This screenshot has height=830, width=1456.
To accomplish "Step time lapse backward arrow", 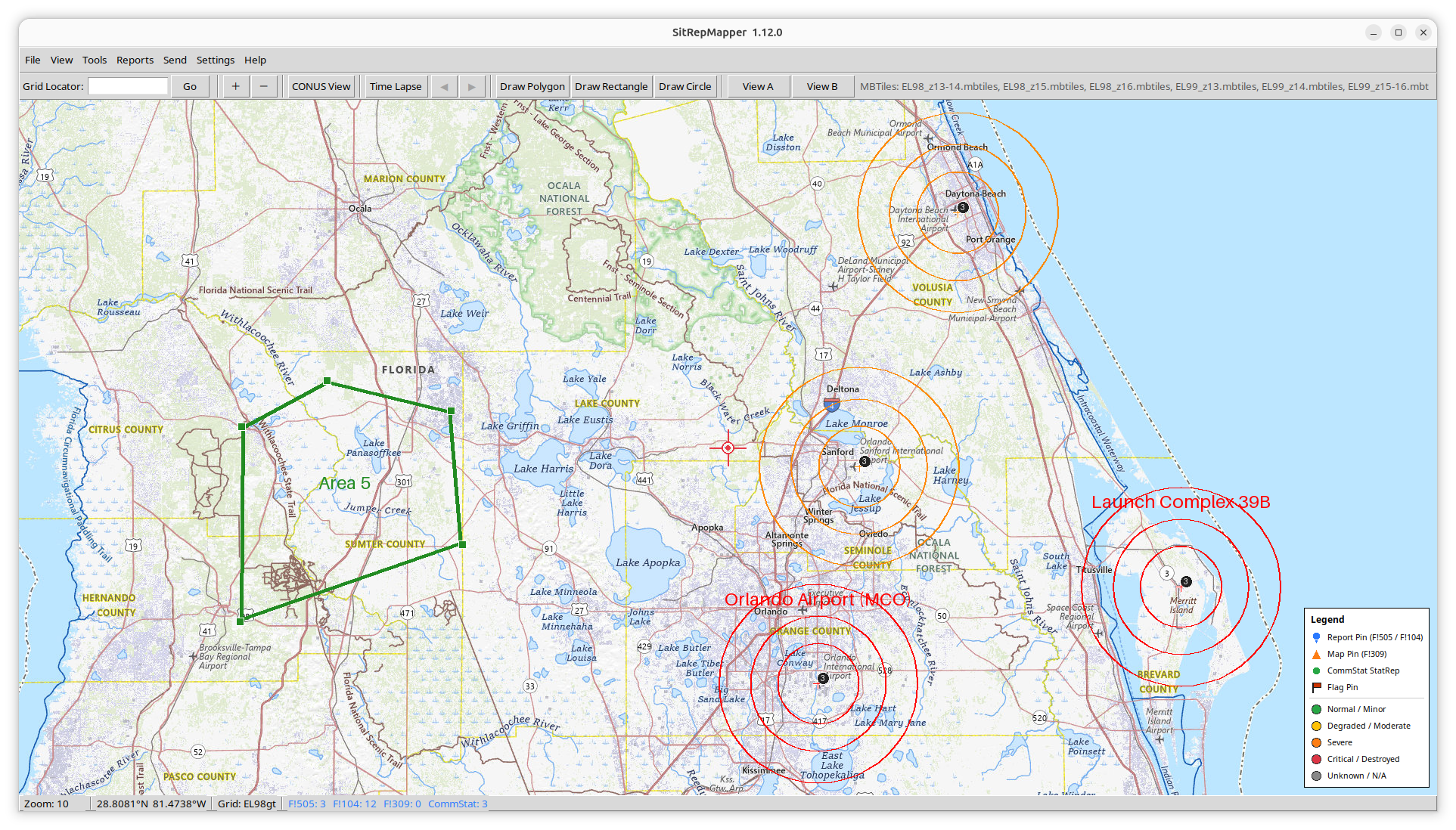I will [444, 86].
